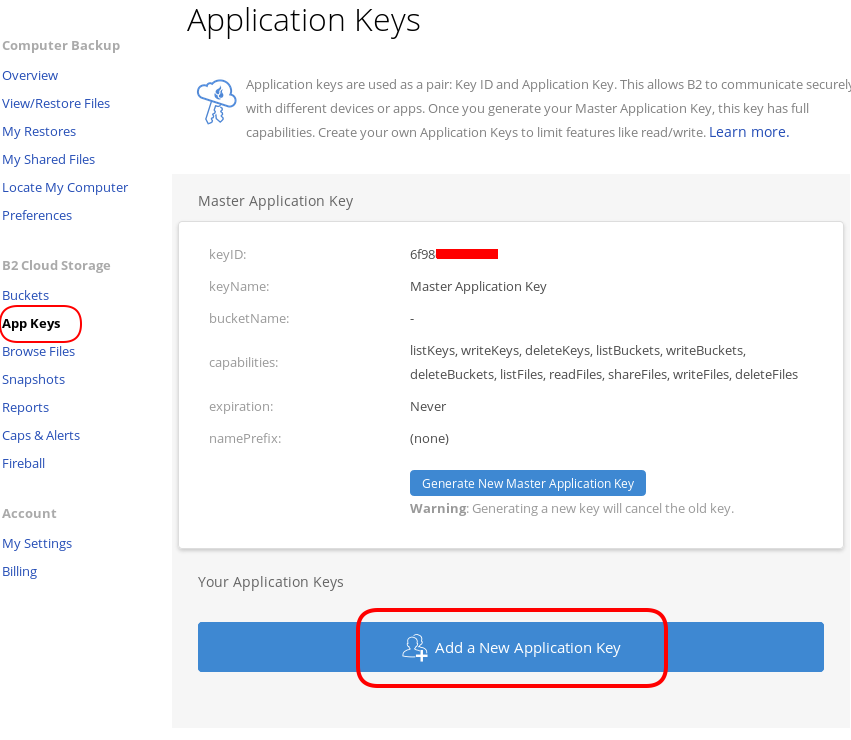Image resolution: width=851 pixels, height=740 pixels.
Task: Open Browse Files
Action: [38, 351]
